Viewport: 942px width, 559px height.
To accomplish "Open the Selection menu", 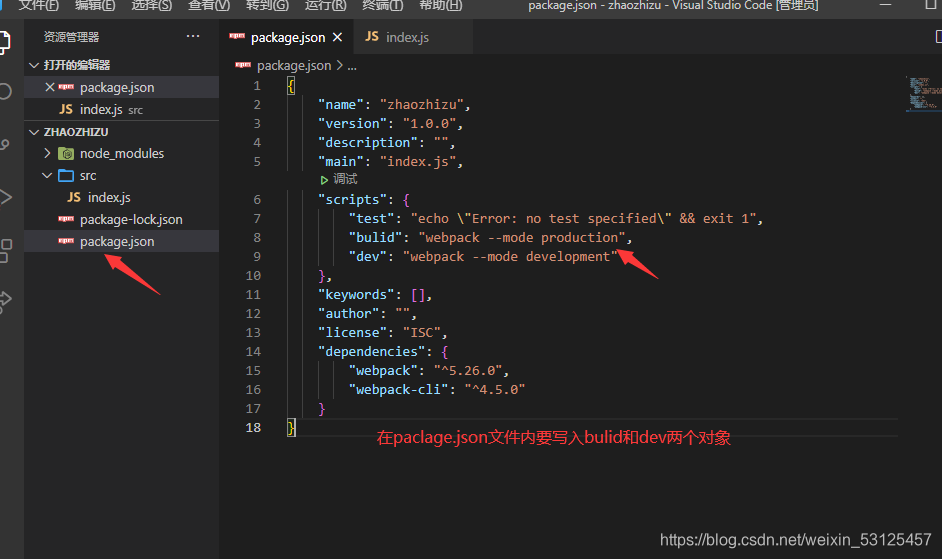I will (x=151, y=6).
